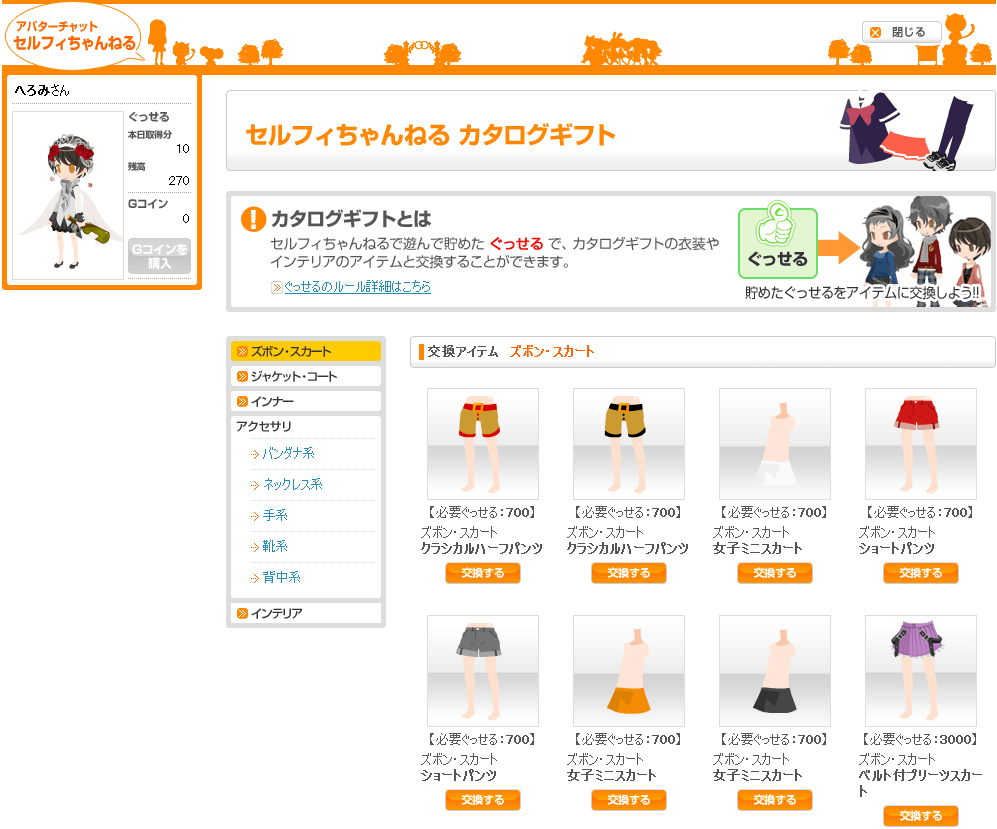Open the 背中系 accessory category
The image size is (997, 829).
coord(281,577)
